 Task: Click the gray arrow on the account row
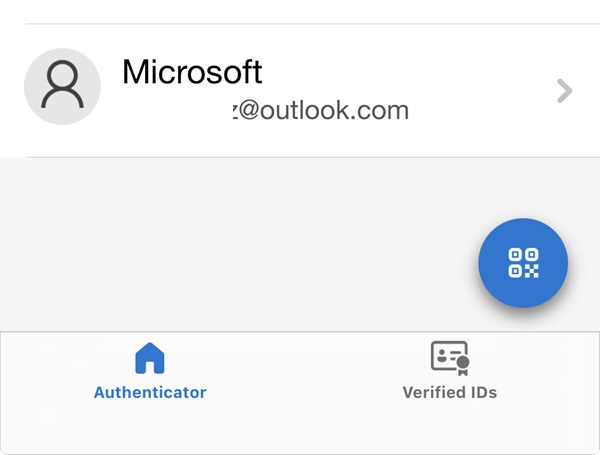tap(564, 92)
